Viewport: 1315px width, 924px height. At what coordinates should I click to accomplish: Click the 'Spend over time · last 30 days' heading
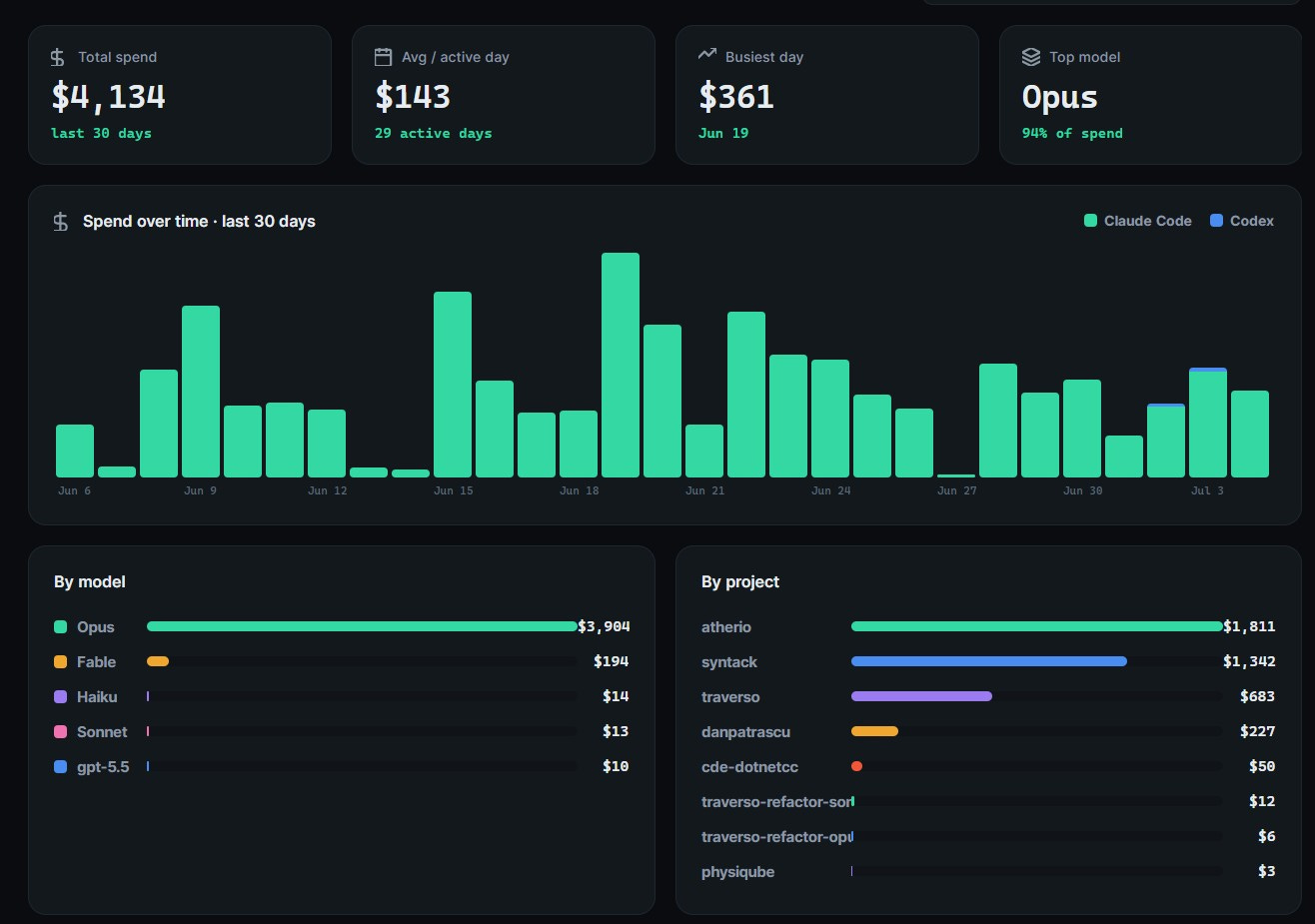[x=199, y=222]
